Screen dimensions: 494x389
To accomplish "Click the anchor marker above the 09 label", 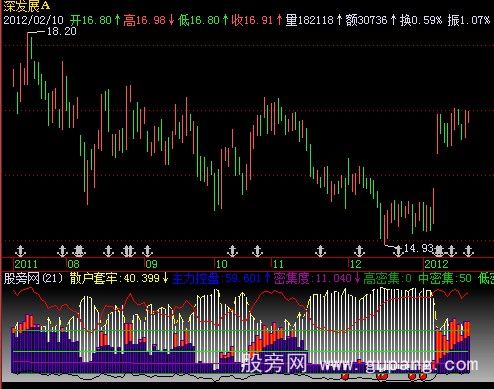I will pyautogui.click(x=147, y=251).
